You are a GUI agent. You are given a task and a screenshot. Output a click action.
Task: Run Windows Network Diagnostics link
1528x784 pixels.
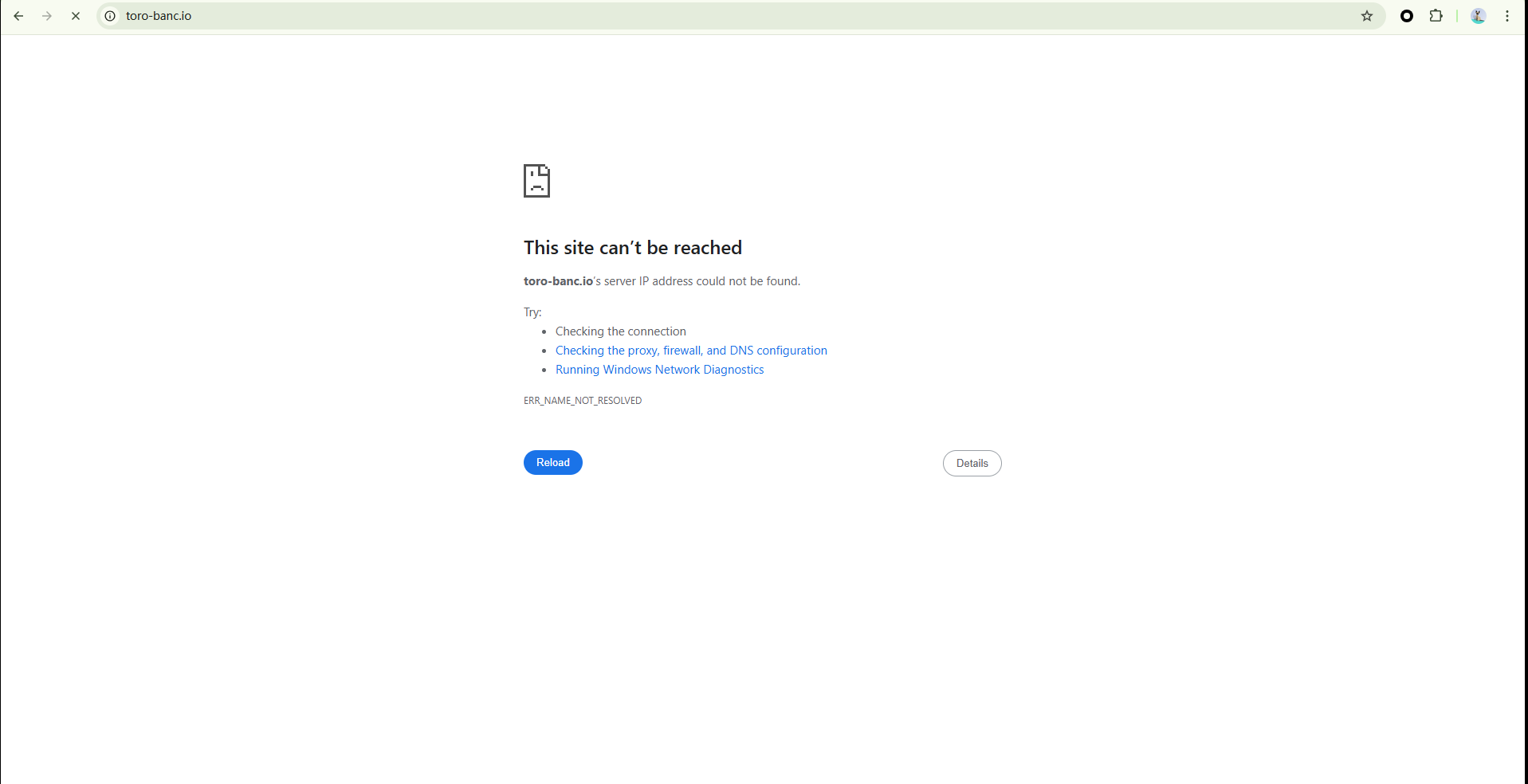[x=659, y=370]
